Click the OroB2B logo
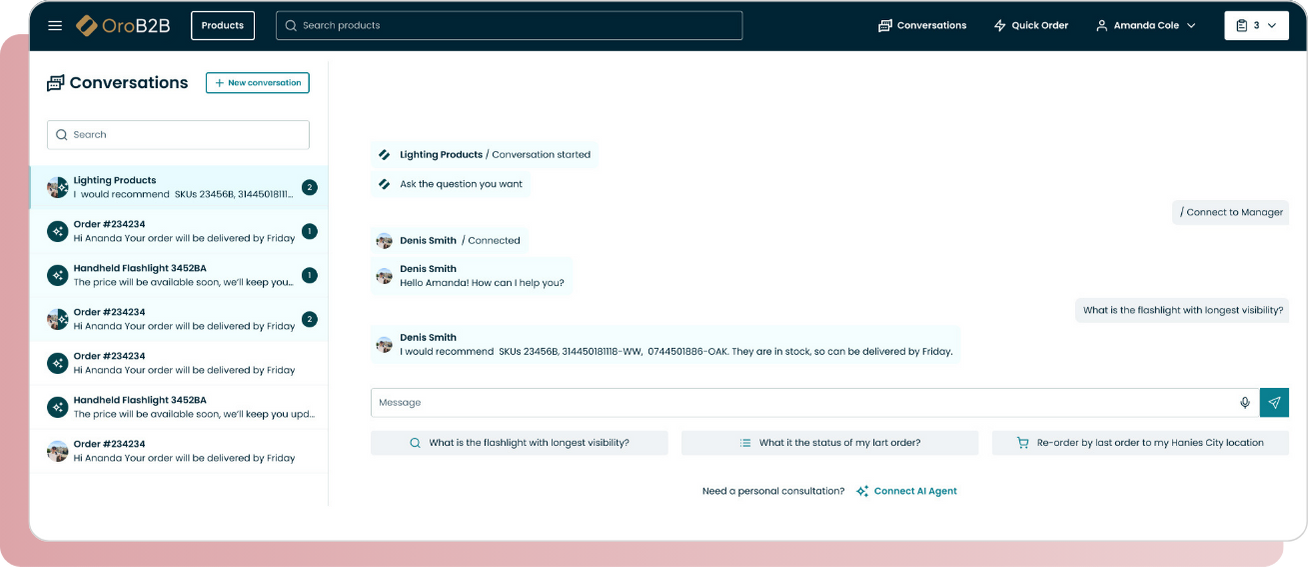Viewport: 1309px width, 567px height. click(124, 26)
